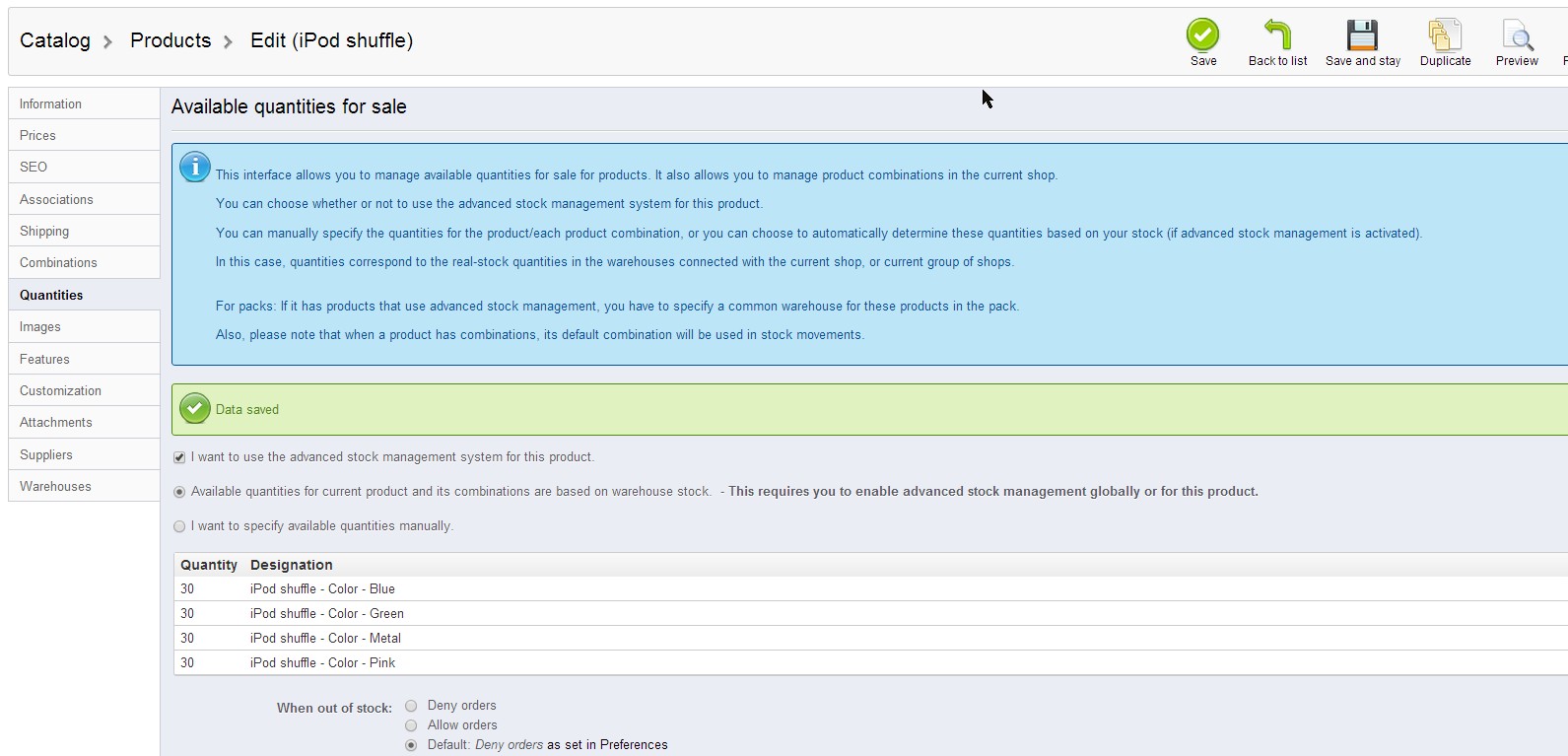The width and height of the screenshot is (1568, 756).
Task: Click the iPod shuffle - Color - Blue row
Action: click(x=870, y=588)
